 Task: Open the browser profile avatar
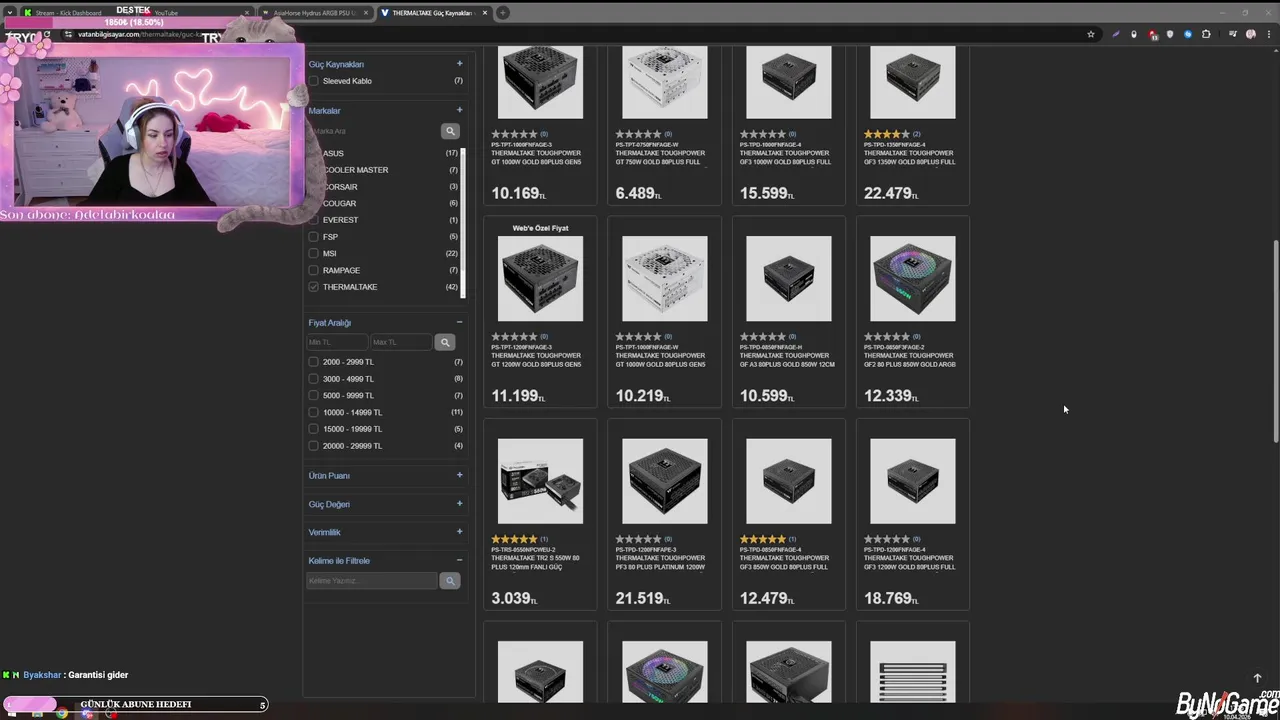1251,34
